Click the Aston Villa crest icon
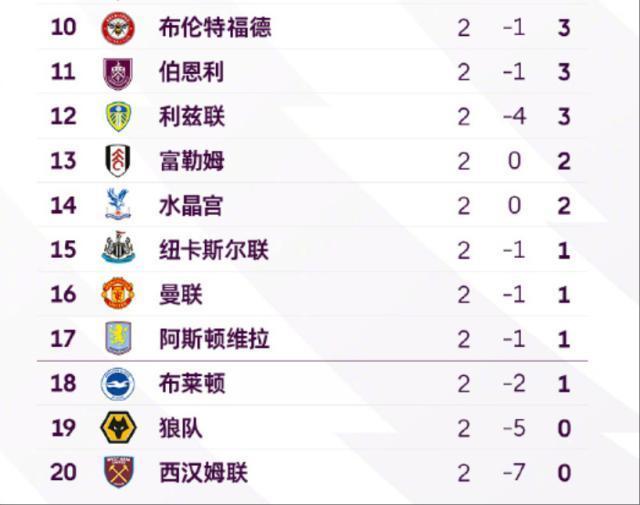 [118, 339]
